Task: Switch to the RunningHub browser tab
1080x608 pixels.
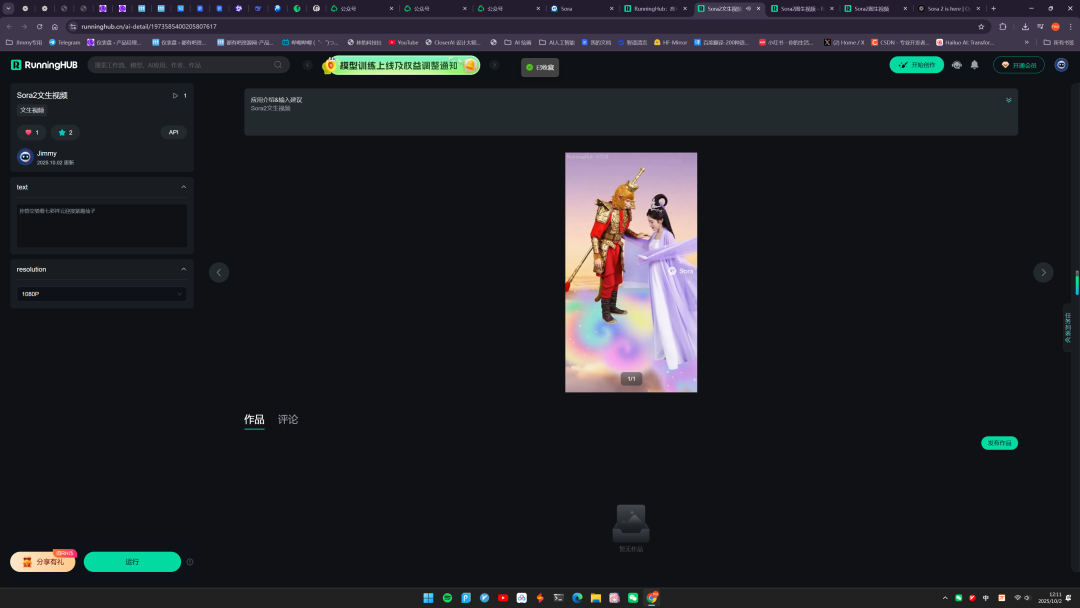Action: (x=656, y=8)
